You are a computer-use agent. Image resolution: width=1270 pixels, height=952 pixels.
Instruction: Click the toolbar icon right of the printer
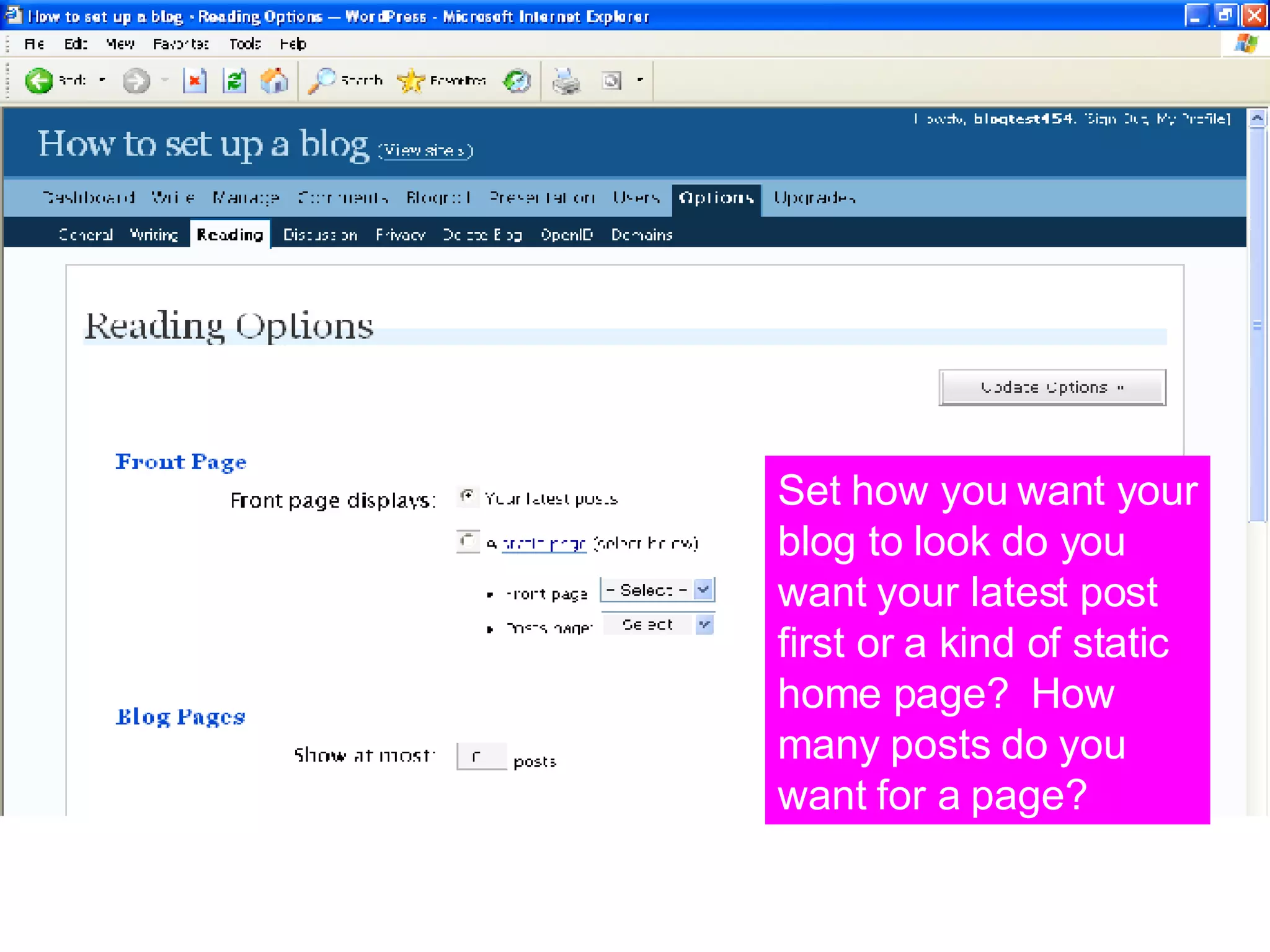pos(611,81)
